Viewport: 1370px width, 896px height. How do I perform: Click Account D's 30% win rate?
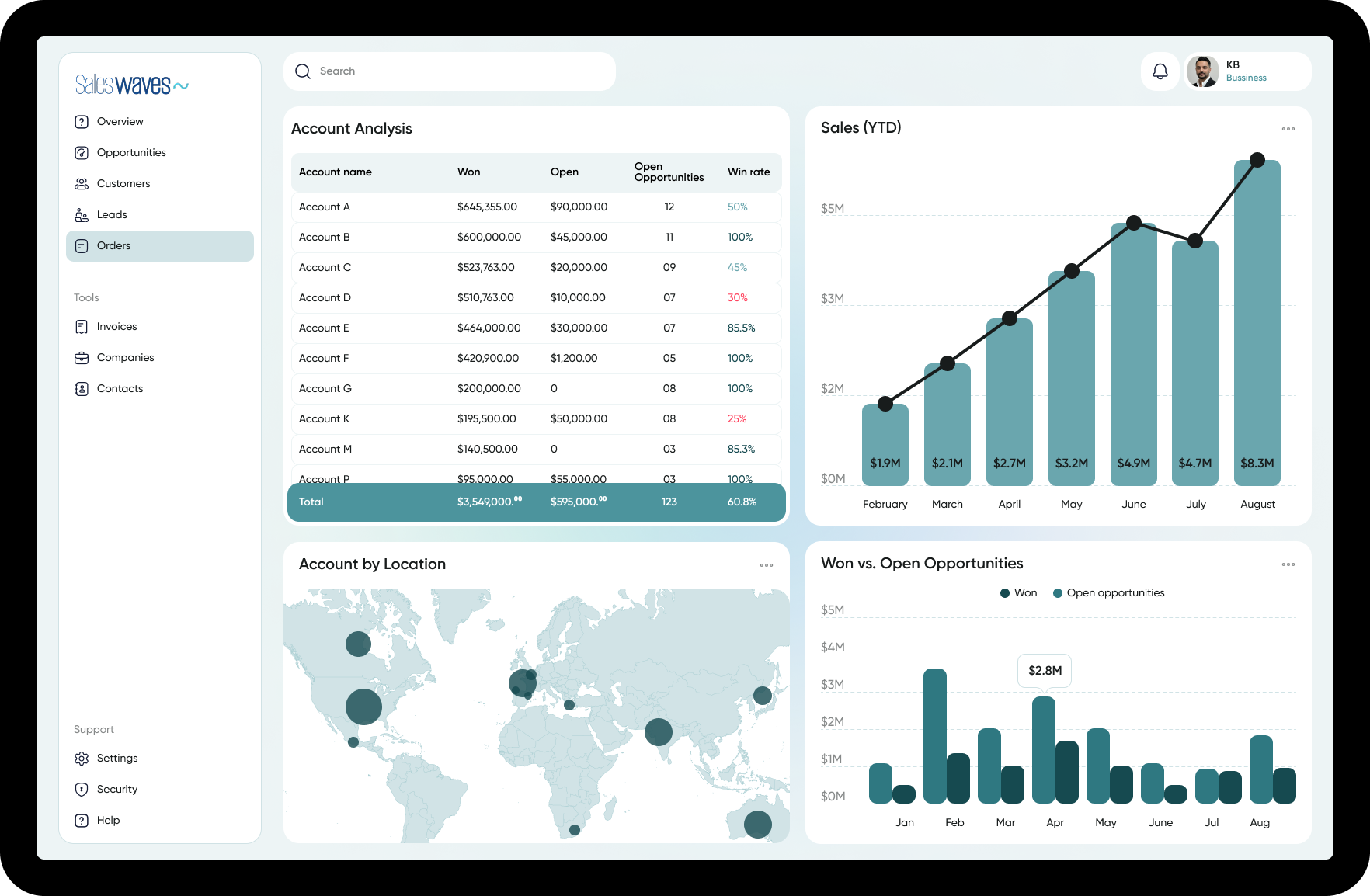[x=738, y=298]
